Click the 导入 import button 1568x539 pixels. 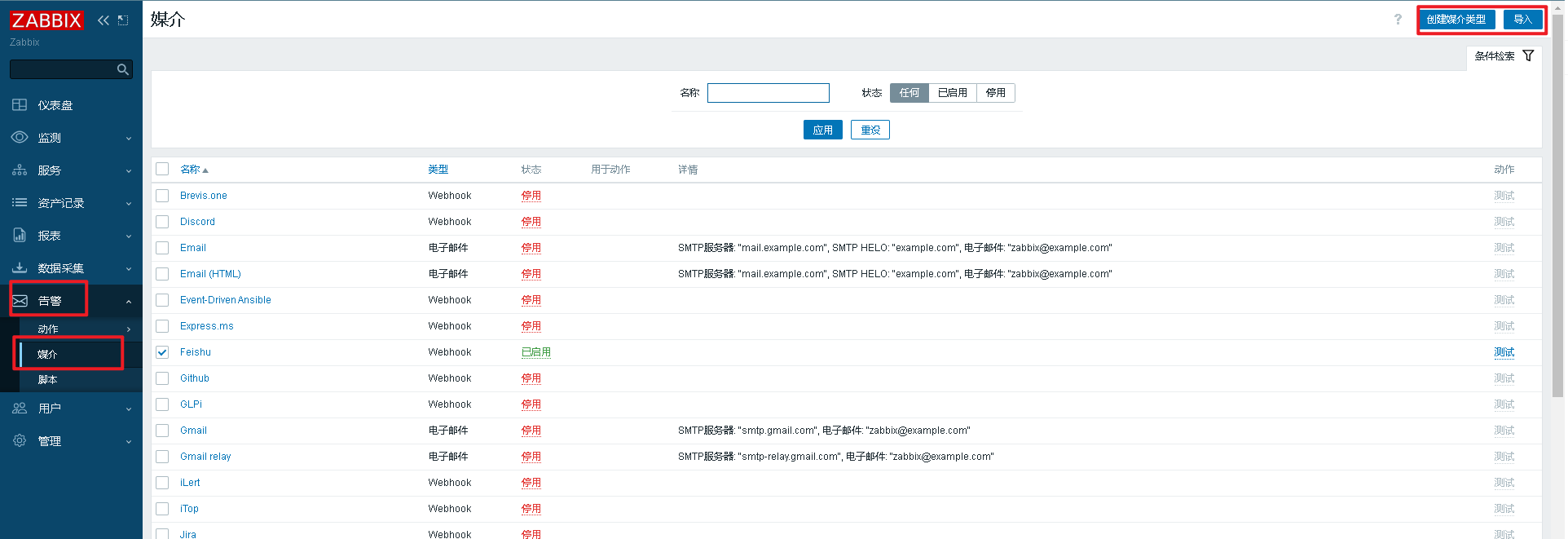click(1522, 20)
